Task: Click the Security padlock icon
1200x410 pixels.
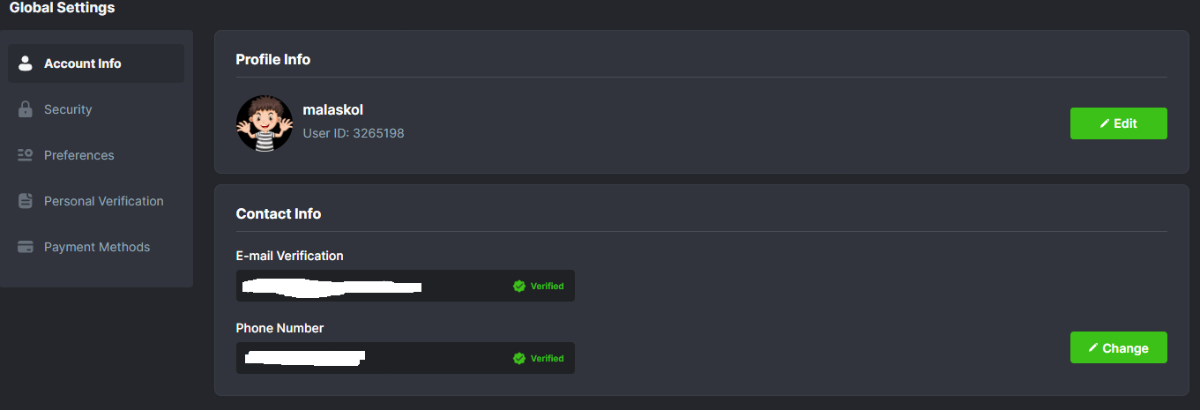Action: [x=26, y=110]
